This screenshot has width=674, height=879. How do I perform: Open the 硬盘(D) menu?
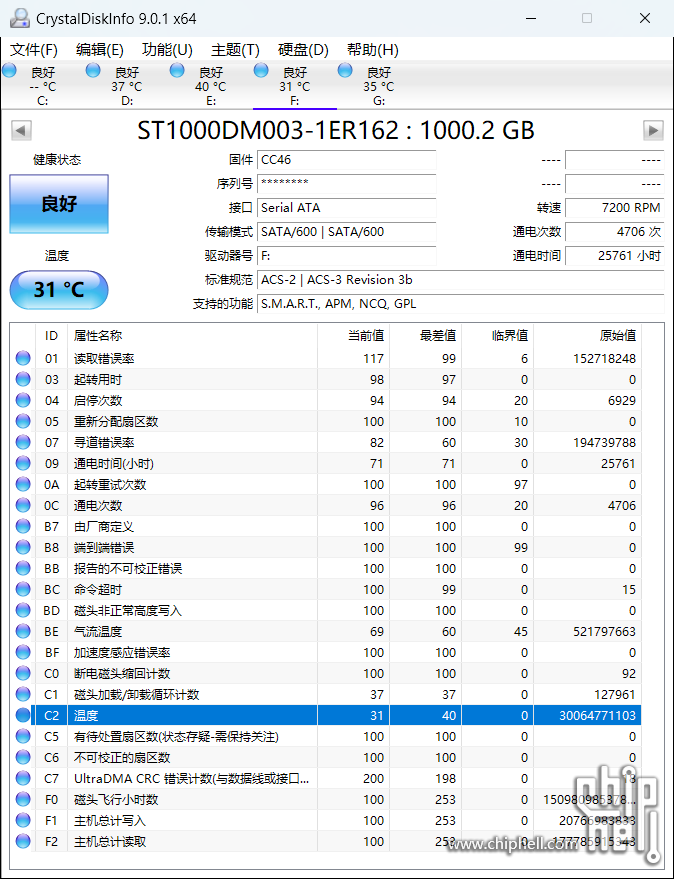coord(303,50)
